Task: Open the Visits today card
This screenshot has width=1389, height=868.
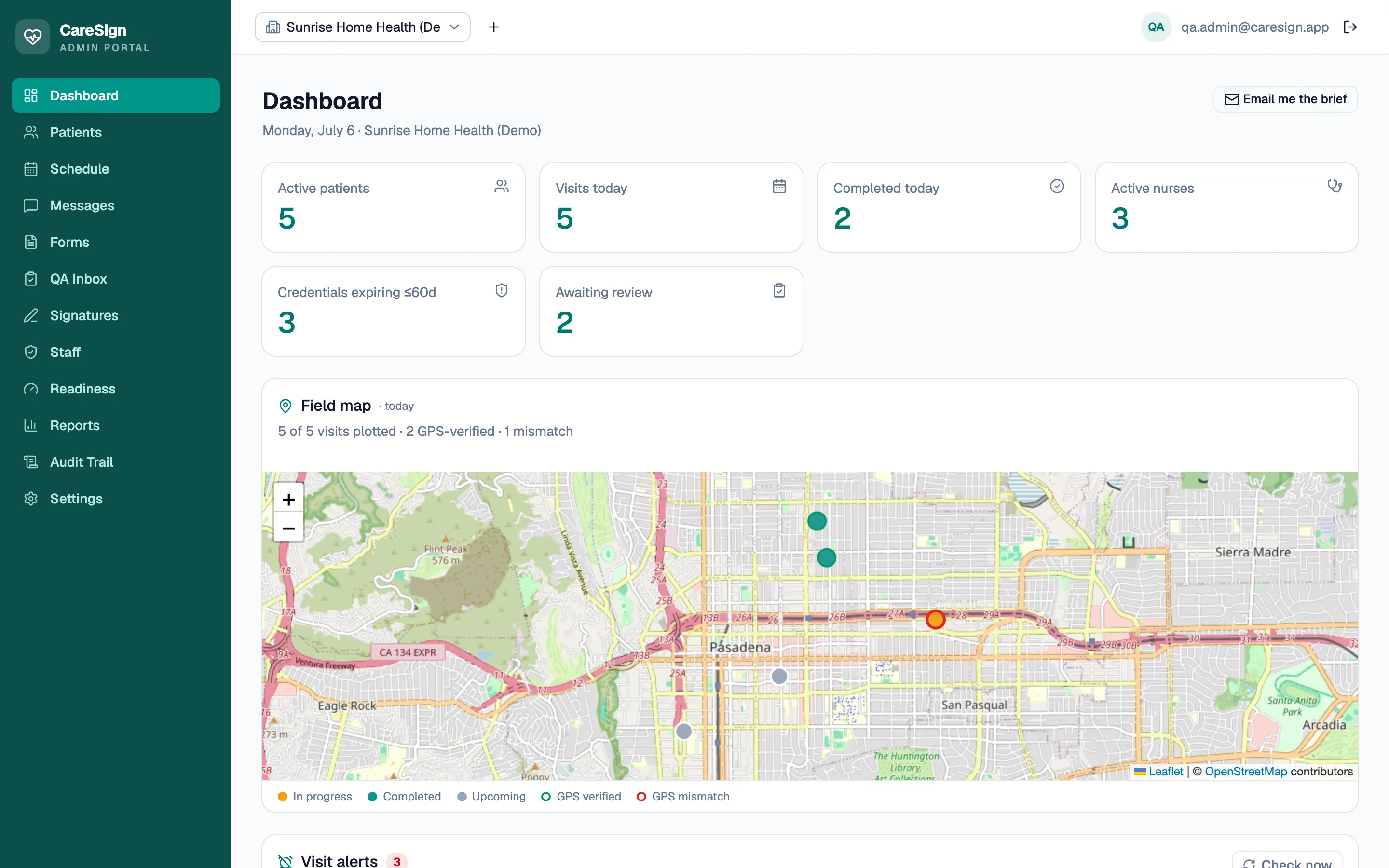Action: click(671, 207)
